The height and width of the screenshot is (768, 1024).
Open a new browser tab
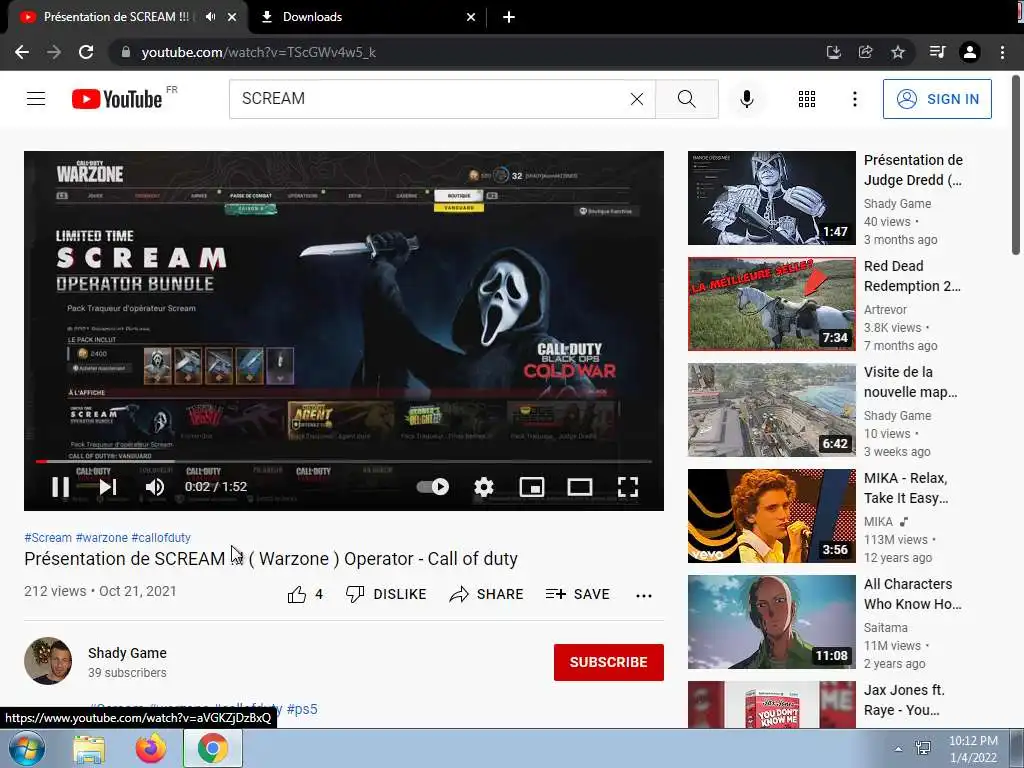pyautogui.click(x=509, y=17)
